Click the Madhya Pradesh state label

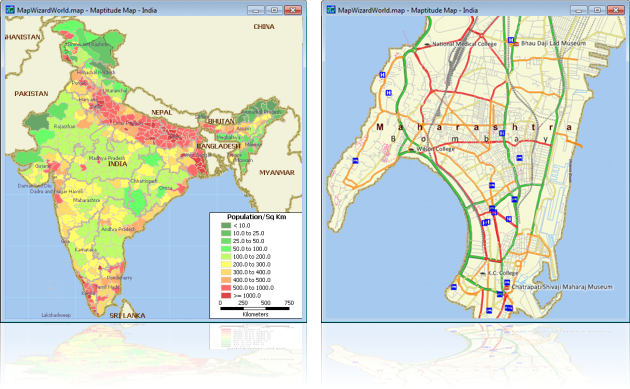pos(106,158)
